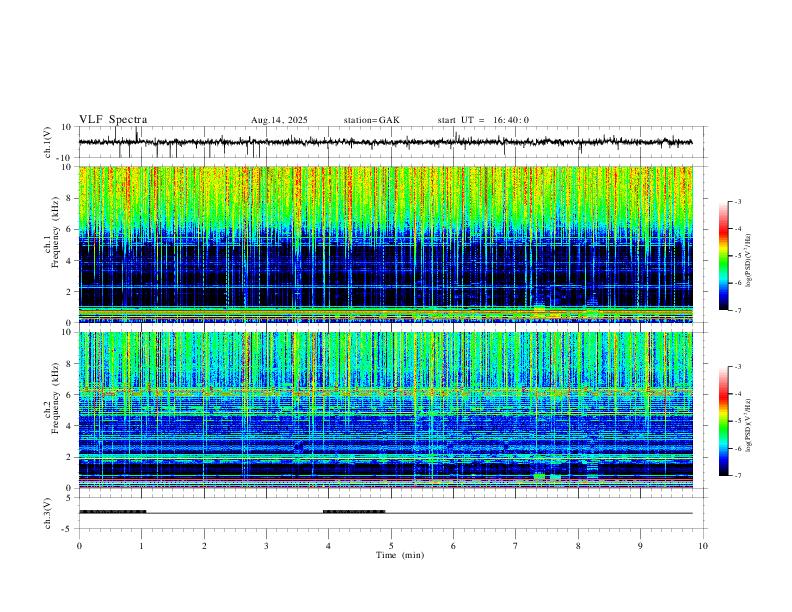
Task: Select the date "Aug.14, 2025" in header
Action: coord(279,120)
